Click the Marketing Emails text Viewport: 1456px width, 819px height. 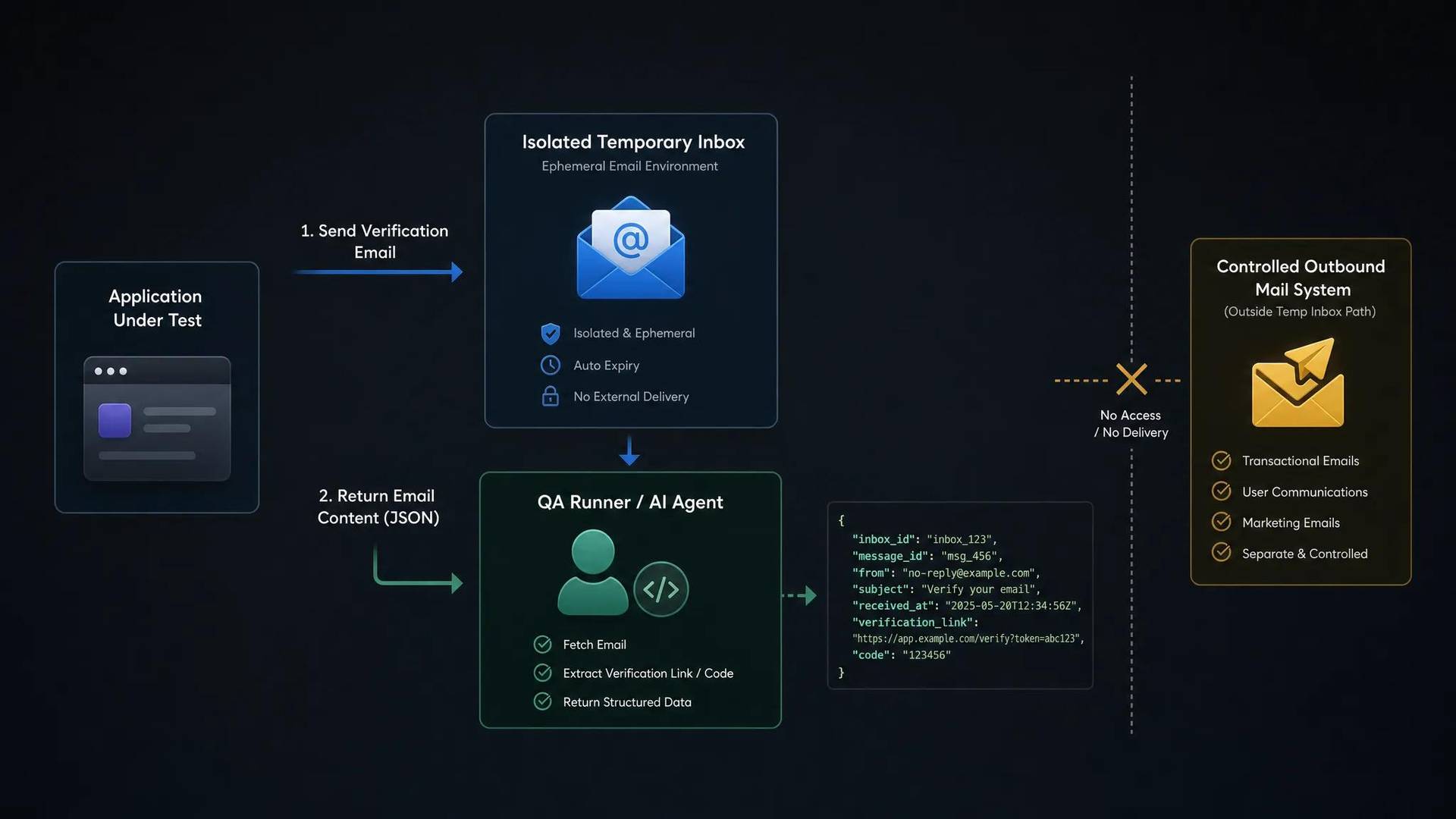pyautogui.click(x=1291, y=522)
